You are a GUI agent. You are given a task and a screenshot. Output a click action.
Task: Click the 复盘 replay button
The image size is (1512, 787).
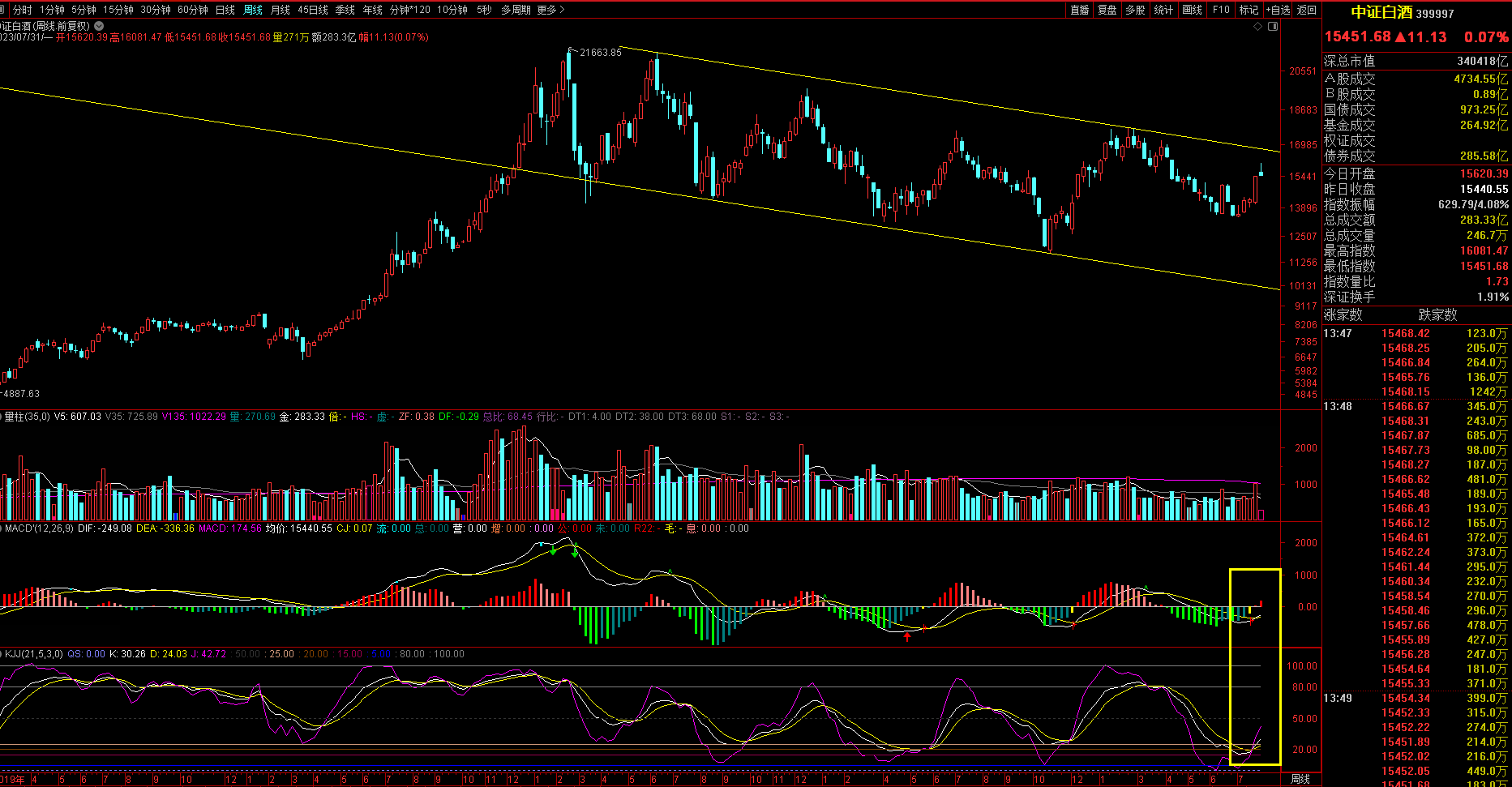point(1107,10)
